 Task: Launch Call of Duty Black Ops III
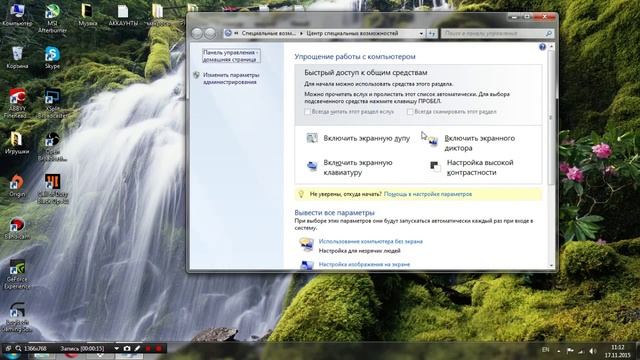click(52, 189)
